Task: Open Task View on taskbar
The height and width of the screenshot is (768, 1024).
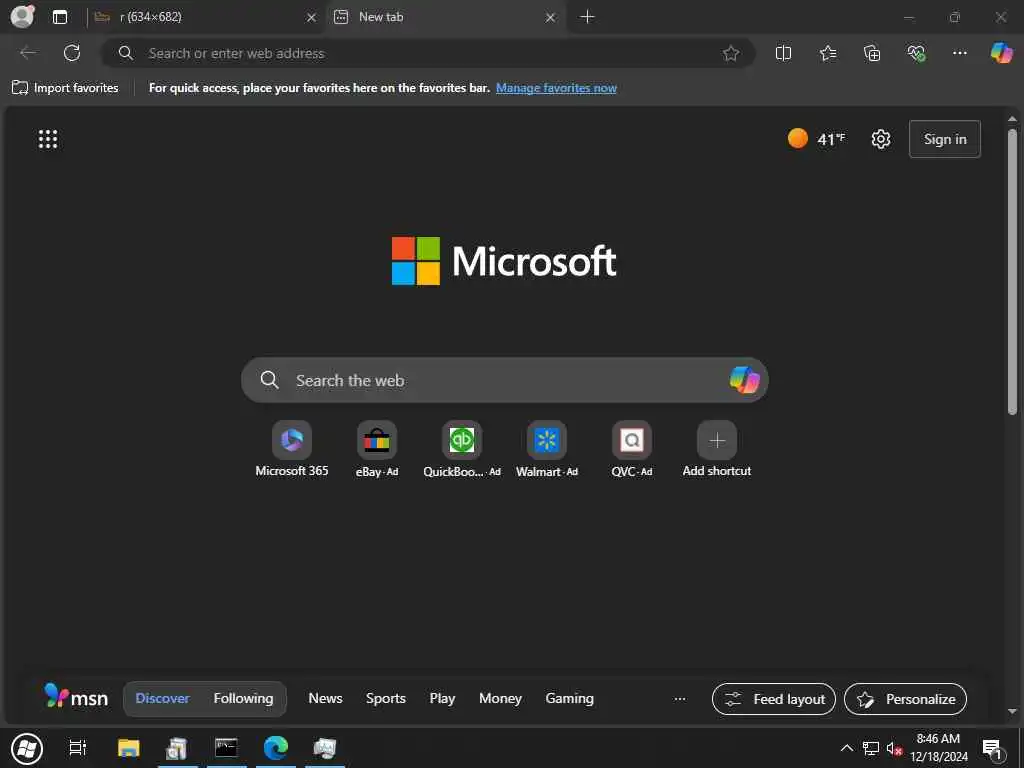Action: point(78,748)
